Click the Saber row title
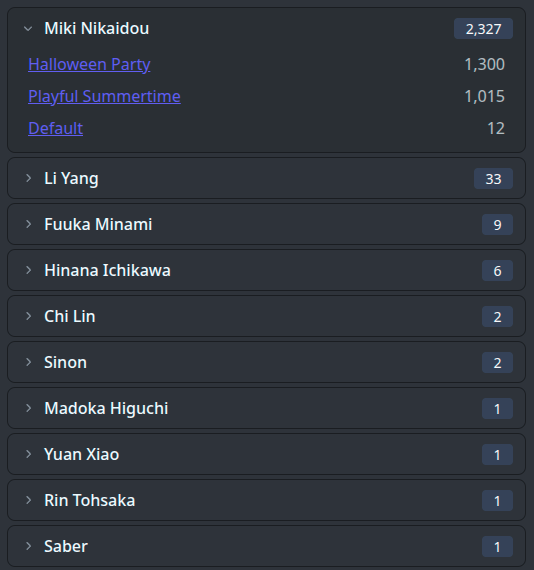Viewport: 534px width, 570px height. (x=66, y=546)
